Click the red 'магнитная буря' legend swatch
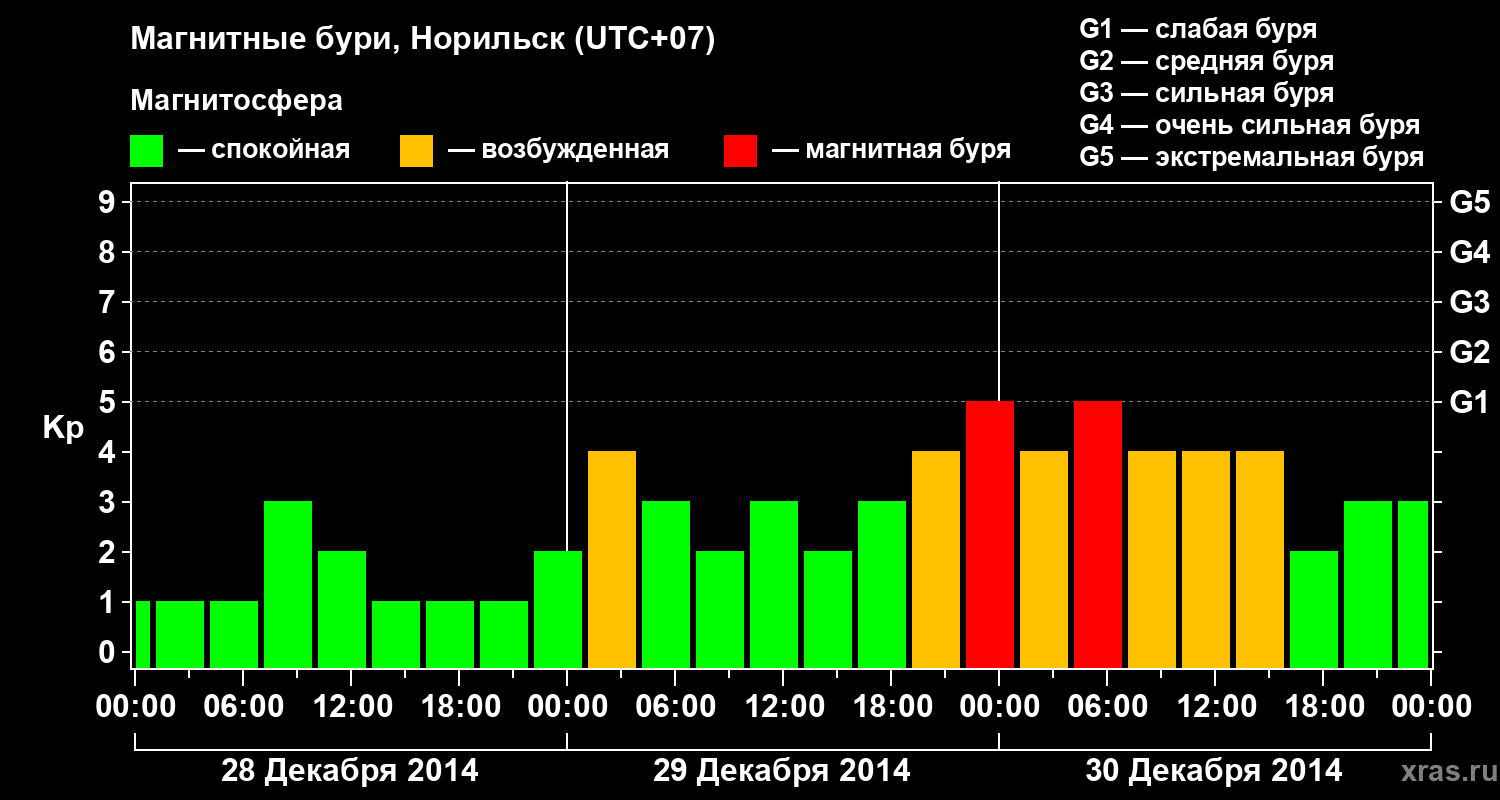This screenshot has height=800, width=1500. click(741, 151)
